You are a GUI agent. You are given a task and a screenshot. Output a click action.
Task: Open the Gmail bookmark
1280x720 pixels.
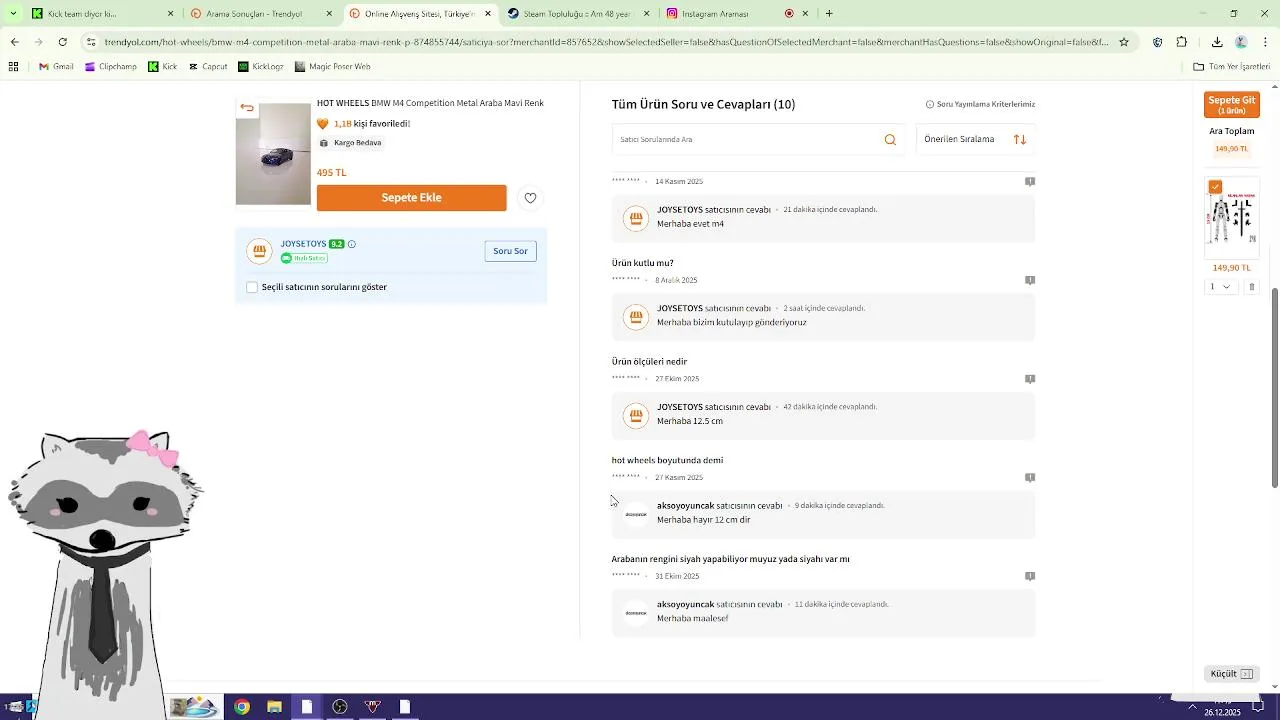56,67
